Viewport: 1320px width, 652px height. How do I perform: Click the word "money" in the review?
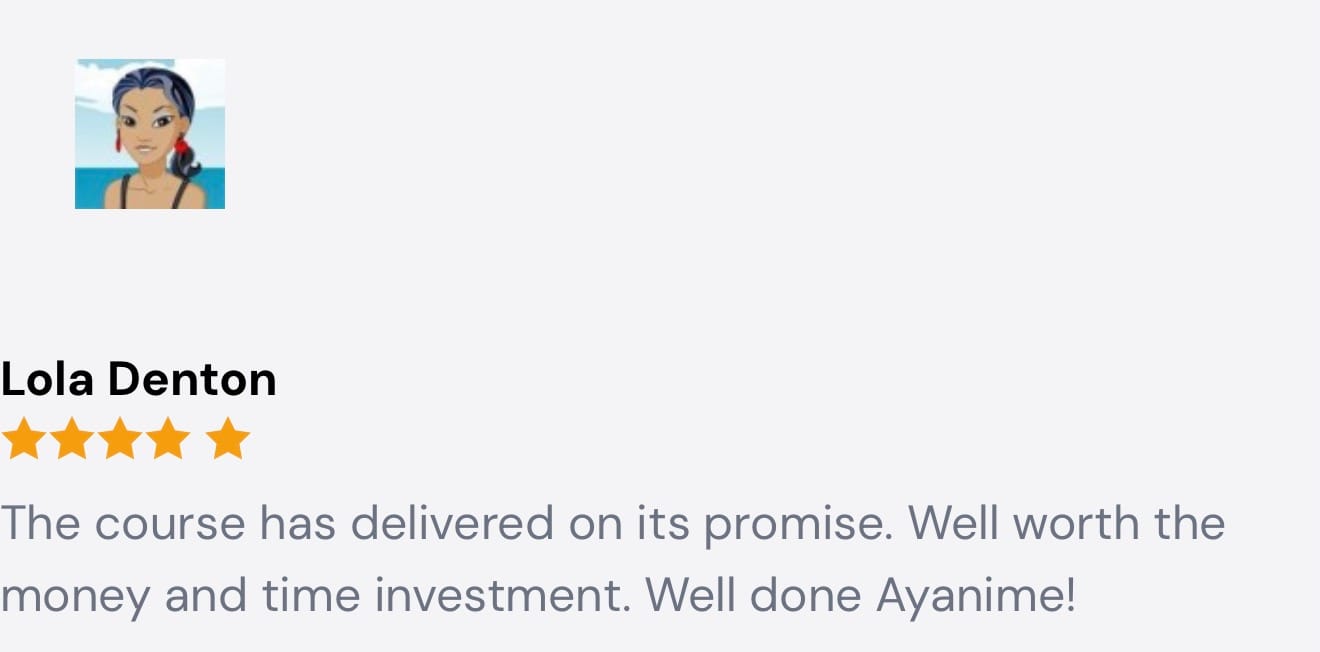76,598
